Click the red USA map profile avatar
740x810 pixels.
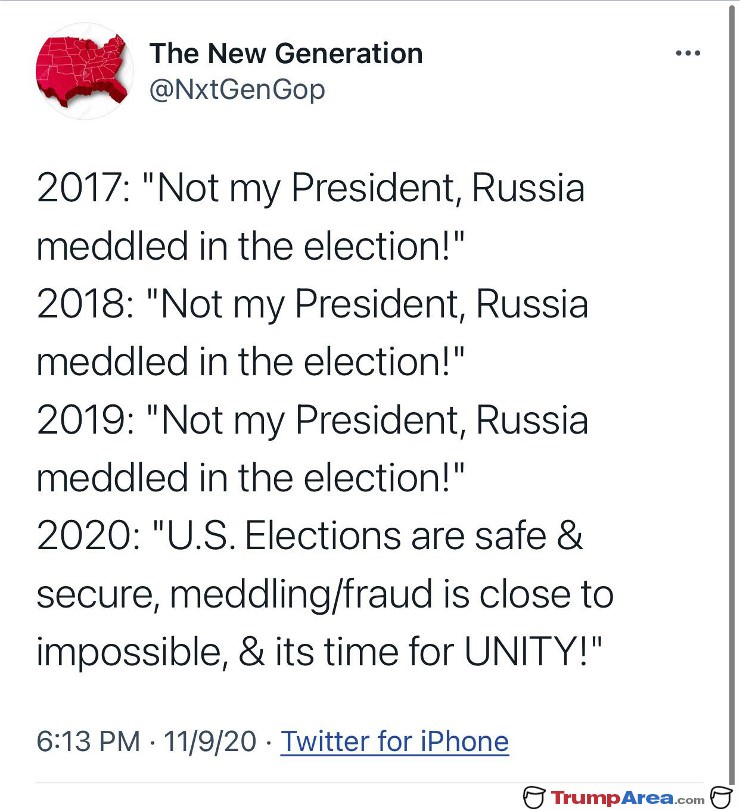[84, 71]
